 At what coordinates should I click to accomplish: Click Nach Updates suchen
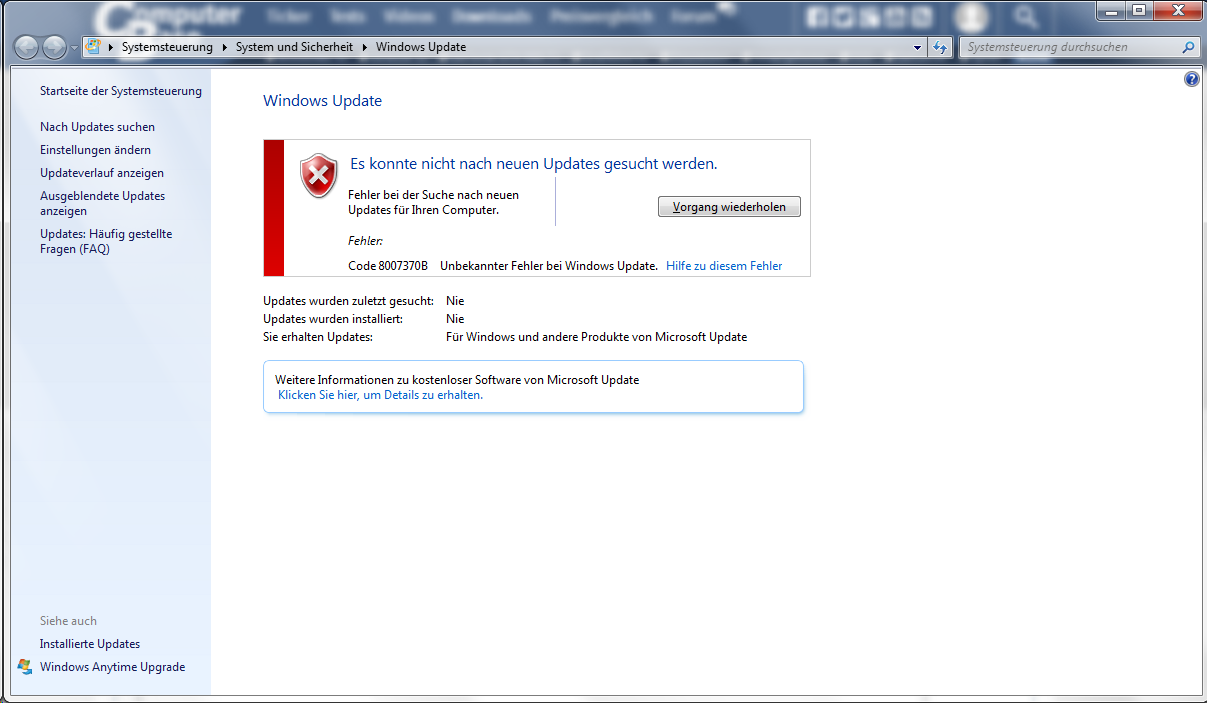tap(97, 127)
